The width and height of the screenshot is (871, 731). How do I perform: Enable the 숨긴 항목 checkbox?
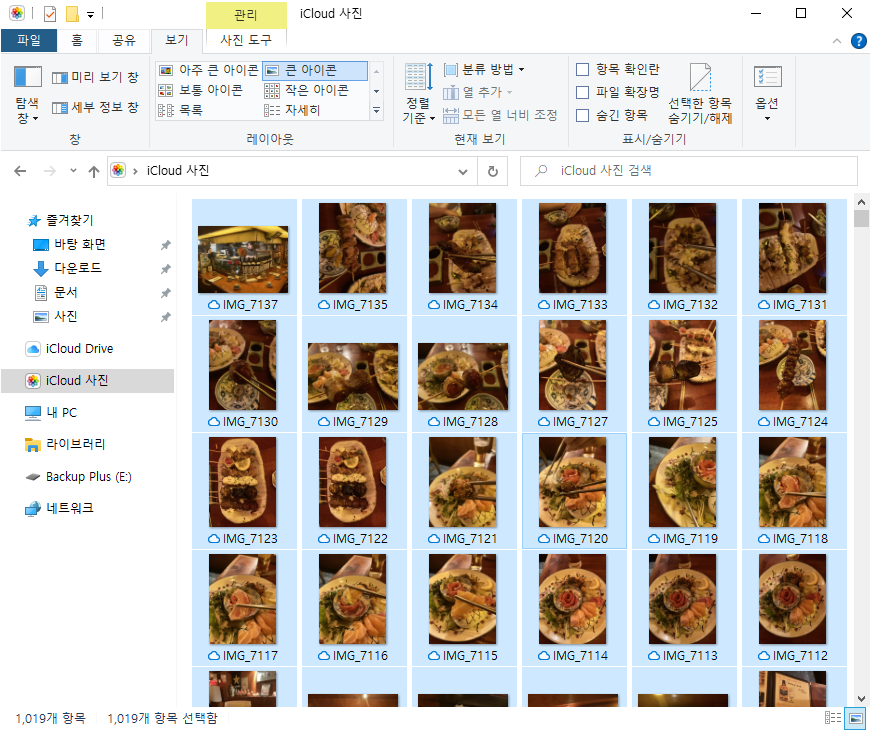point(582,116)
